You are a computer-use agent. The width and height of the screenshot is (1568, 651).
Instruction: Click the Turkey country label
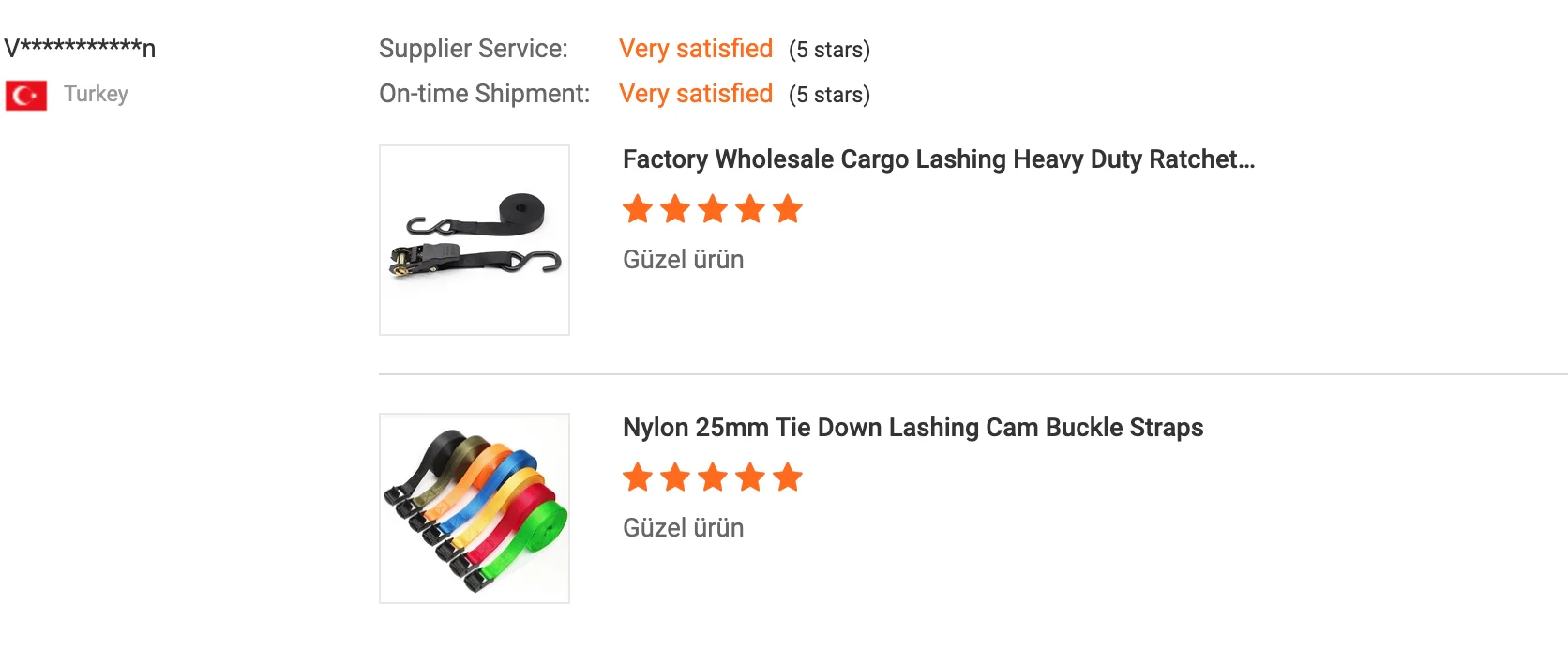point(96,94)
